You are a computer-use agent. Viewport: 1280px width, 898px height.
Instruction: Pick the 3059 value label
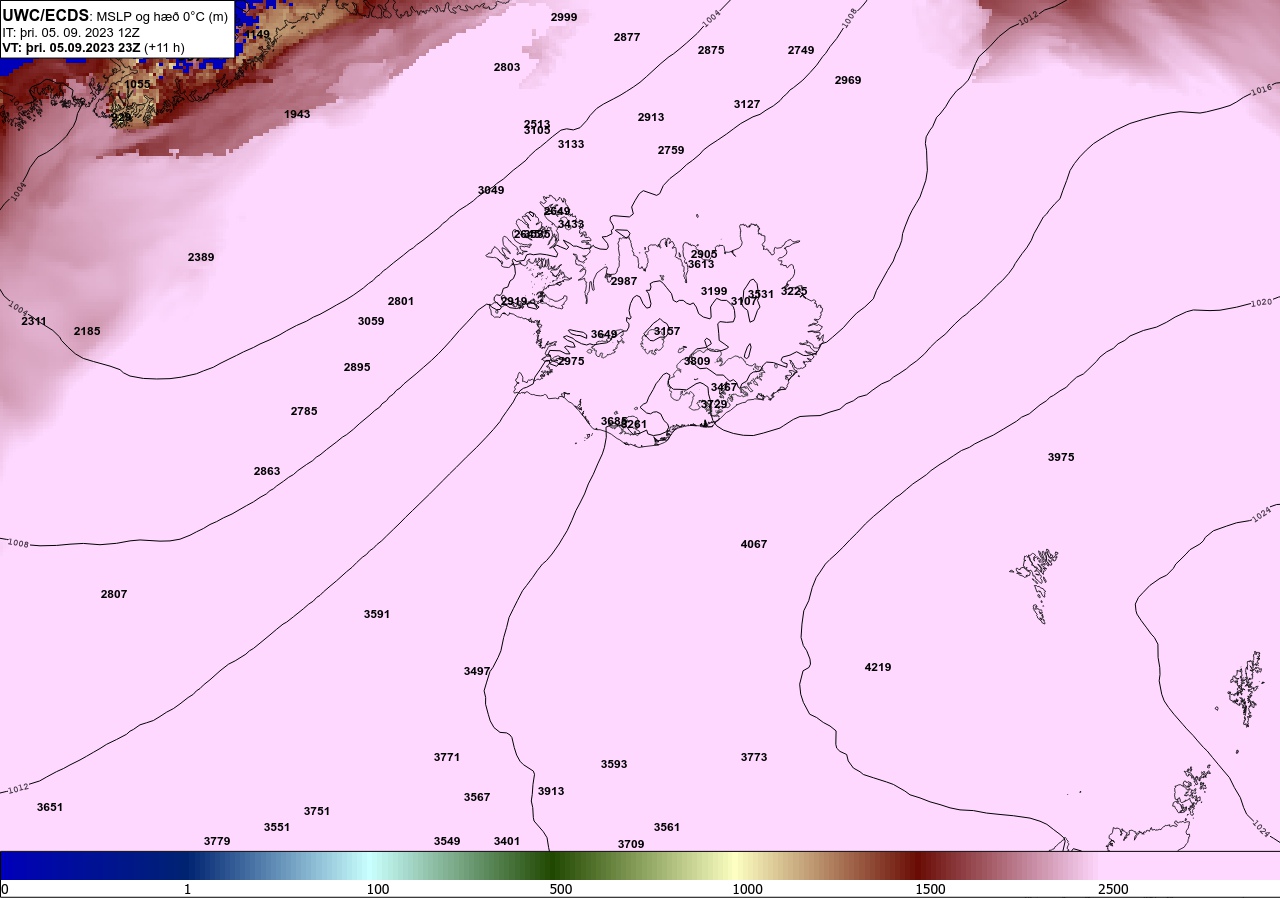tap(371, 321)
